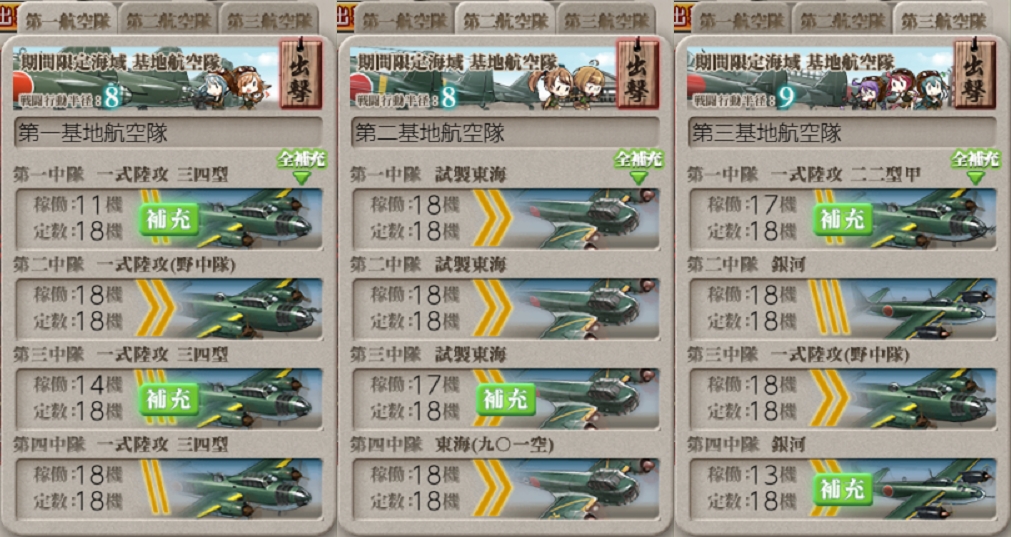Click the 第三基地航空隊 name field
The height and width of the screenshot is (537, 1011).
pos(843,132)
